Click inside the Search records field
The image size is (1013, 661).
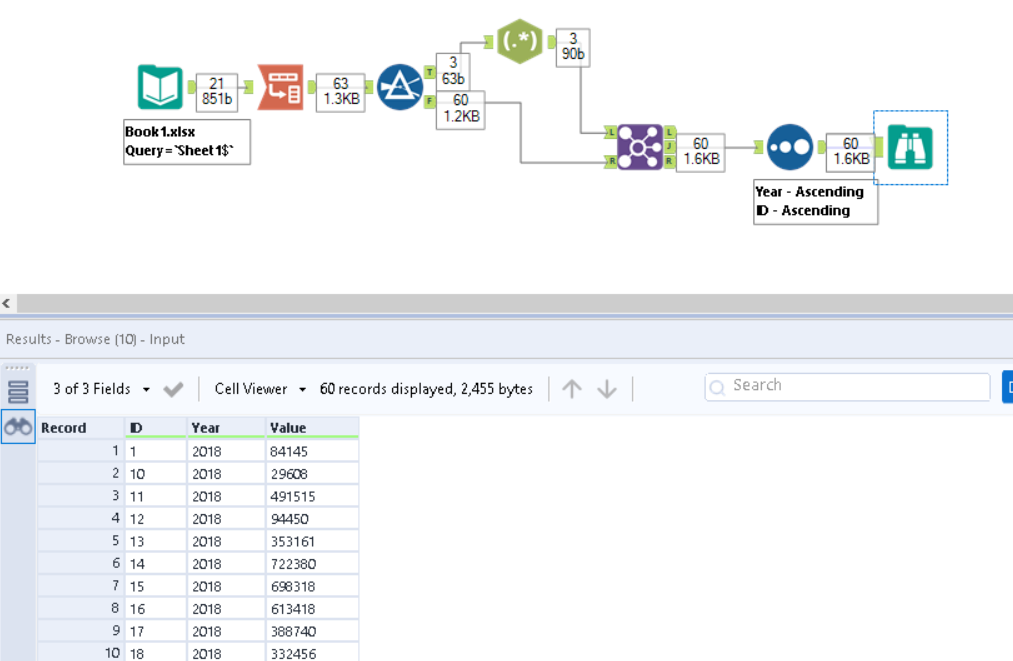coord(845,385)
